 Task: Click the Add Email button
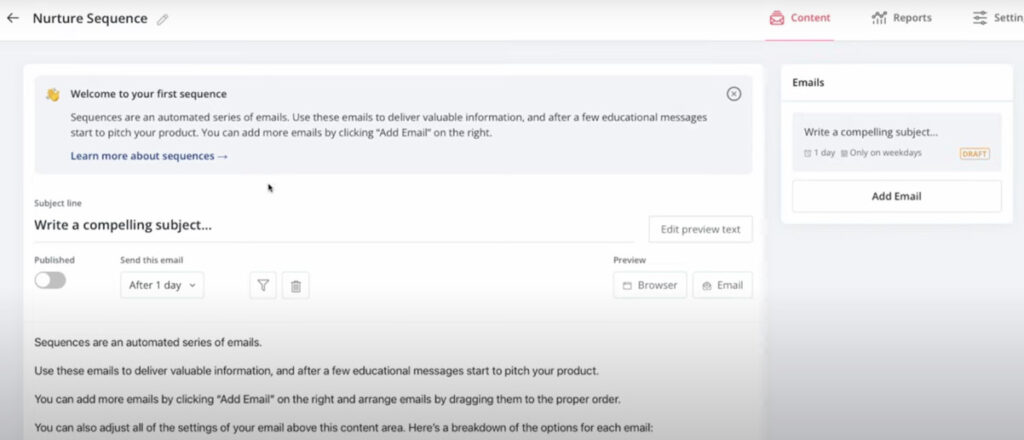897,196
